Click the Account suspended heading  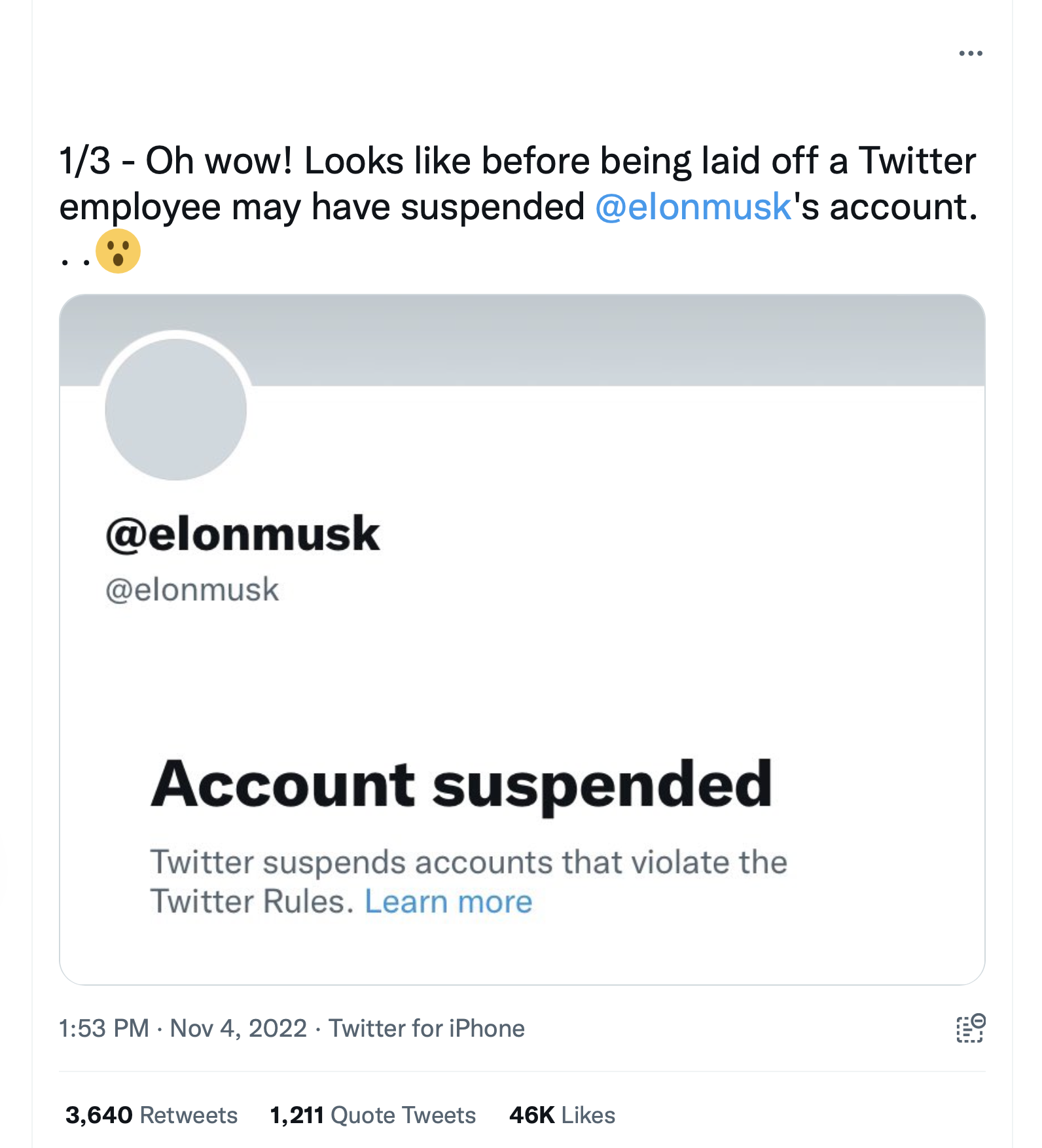click(461, 785)
